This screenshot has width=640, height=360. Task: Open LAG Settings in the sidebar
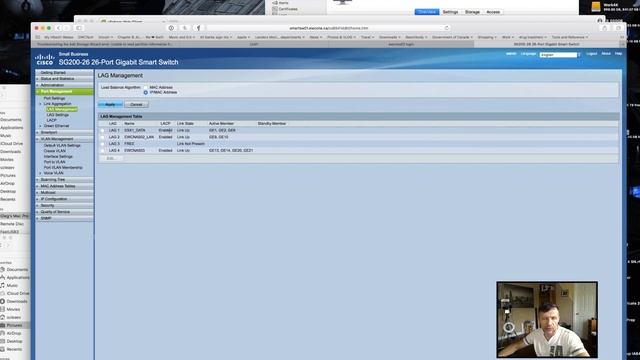point(58,115)
